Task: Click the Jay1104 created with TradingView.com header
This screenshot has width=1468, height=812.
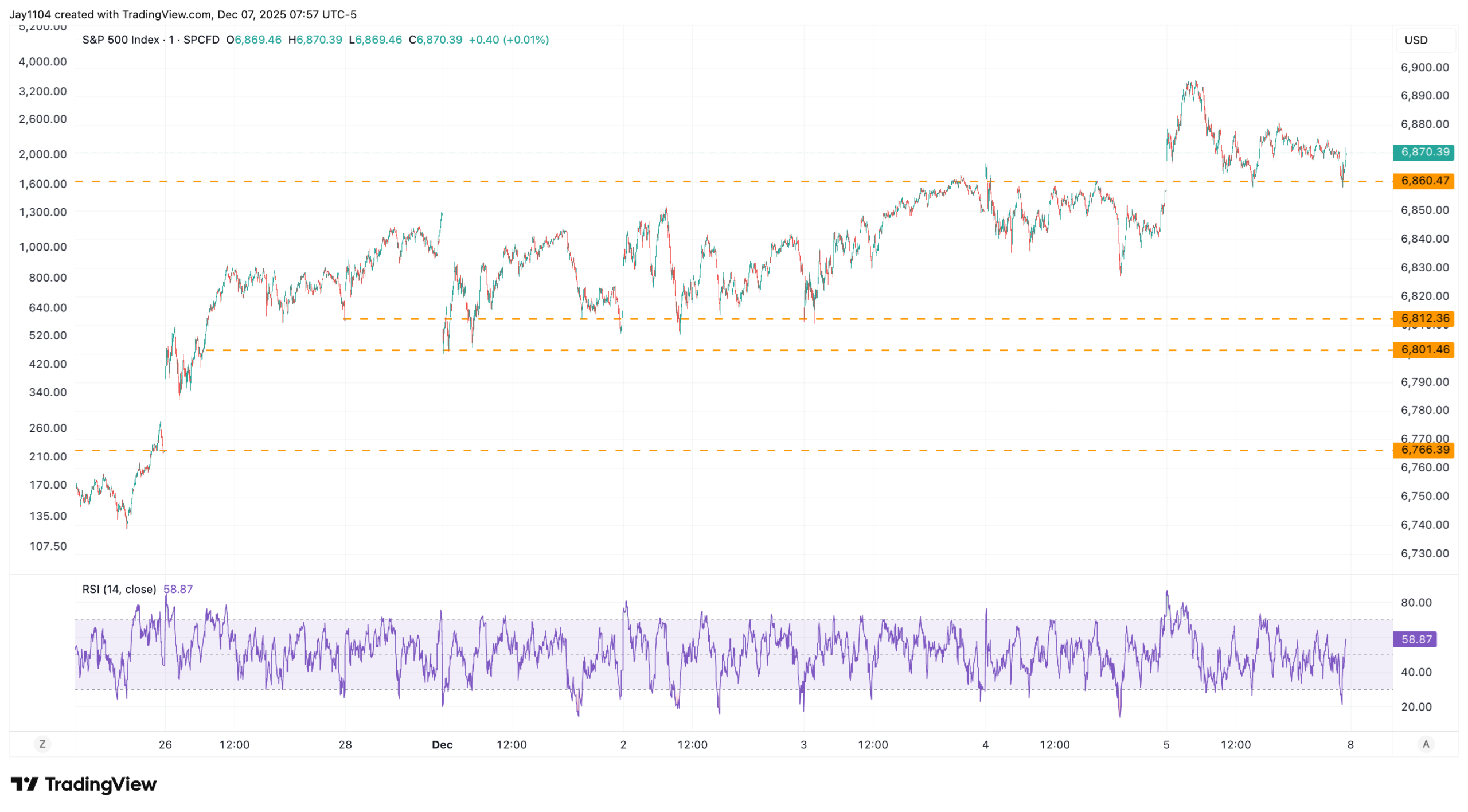Action: pos(182,14)
